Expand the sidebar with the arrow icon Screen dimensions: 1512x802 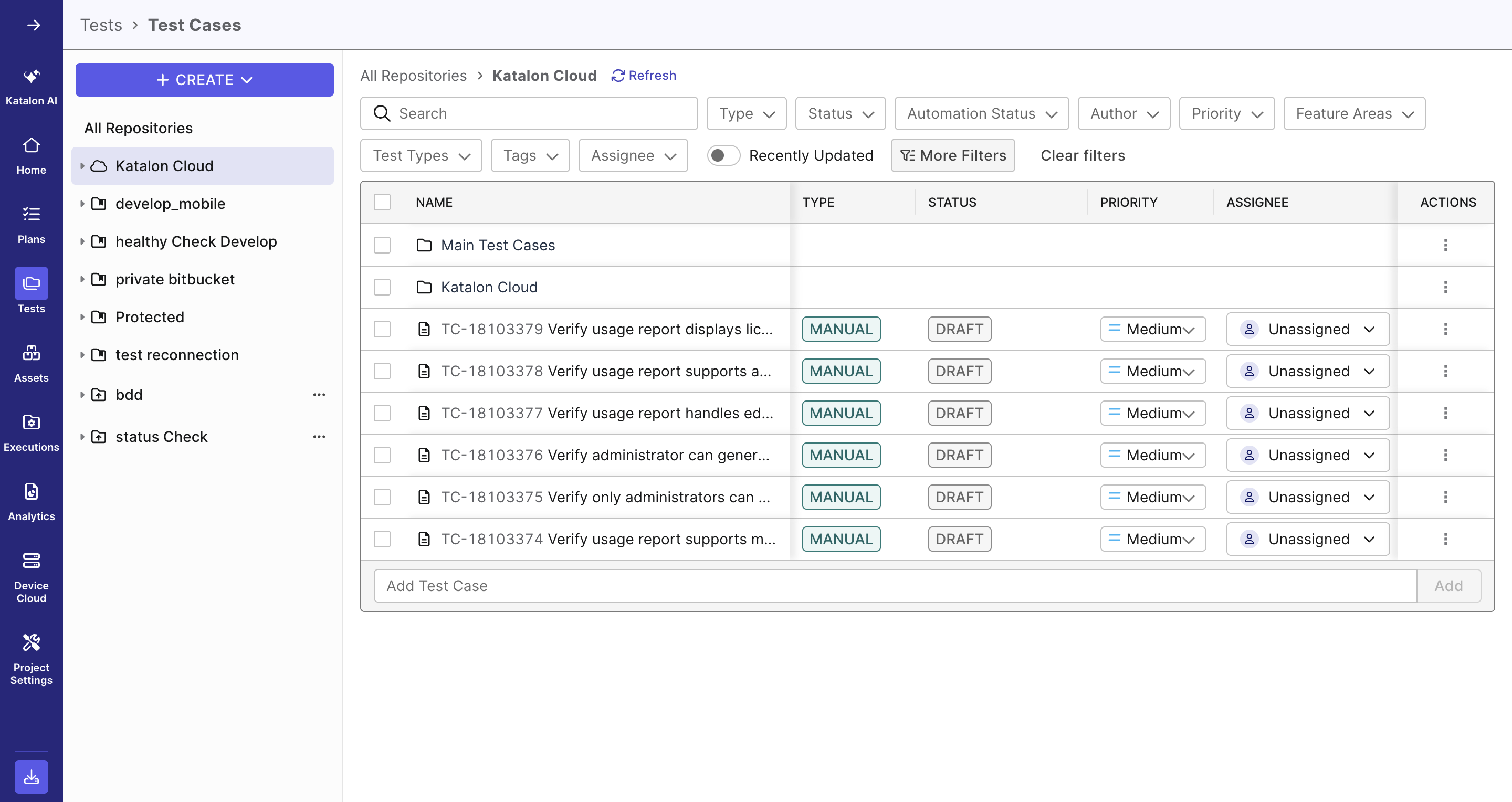[x=34, y=25]
